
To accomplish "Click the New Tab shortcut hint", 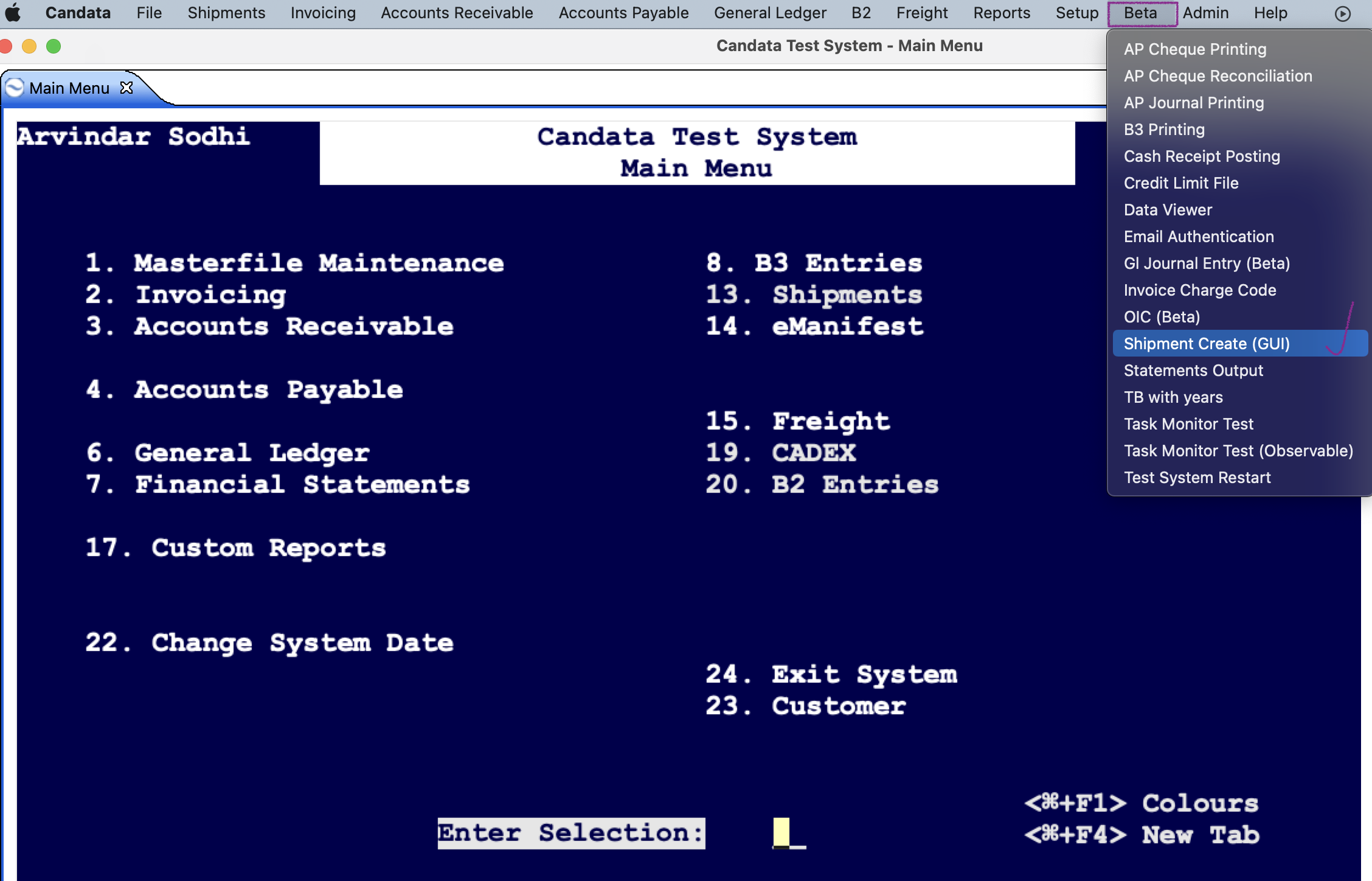I will pyautogui.click(x=1142, y=835).
